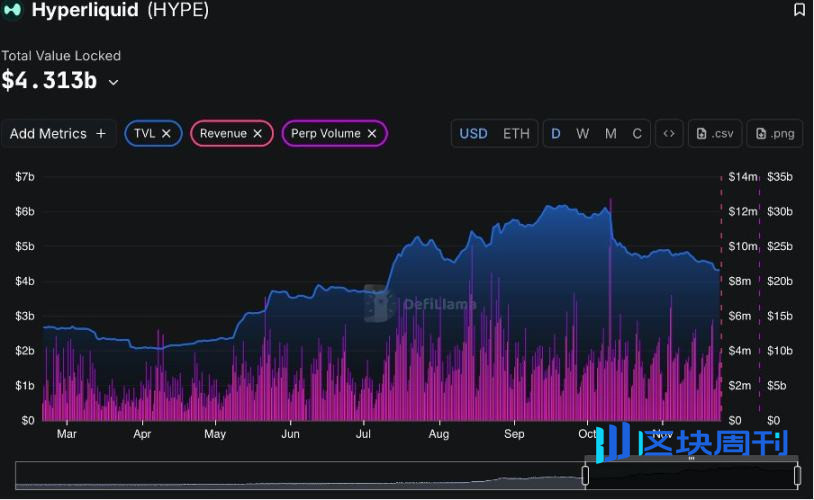
Task: Expand the Total Value Locked dropdown chevron
Action: [114, 82]
